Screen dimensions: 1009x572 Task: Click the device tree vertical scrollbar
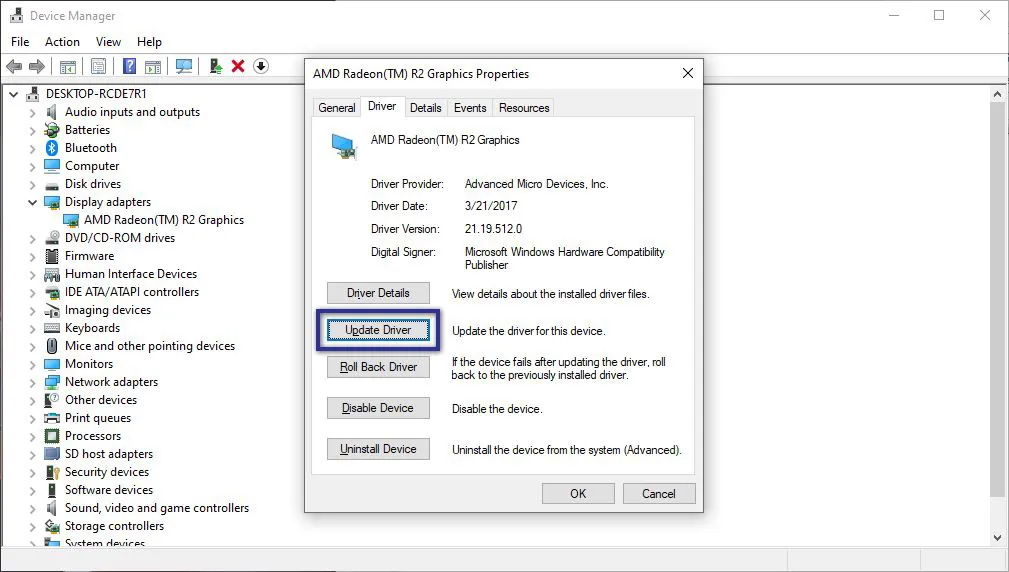(997, 300)
